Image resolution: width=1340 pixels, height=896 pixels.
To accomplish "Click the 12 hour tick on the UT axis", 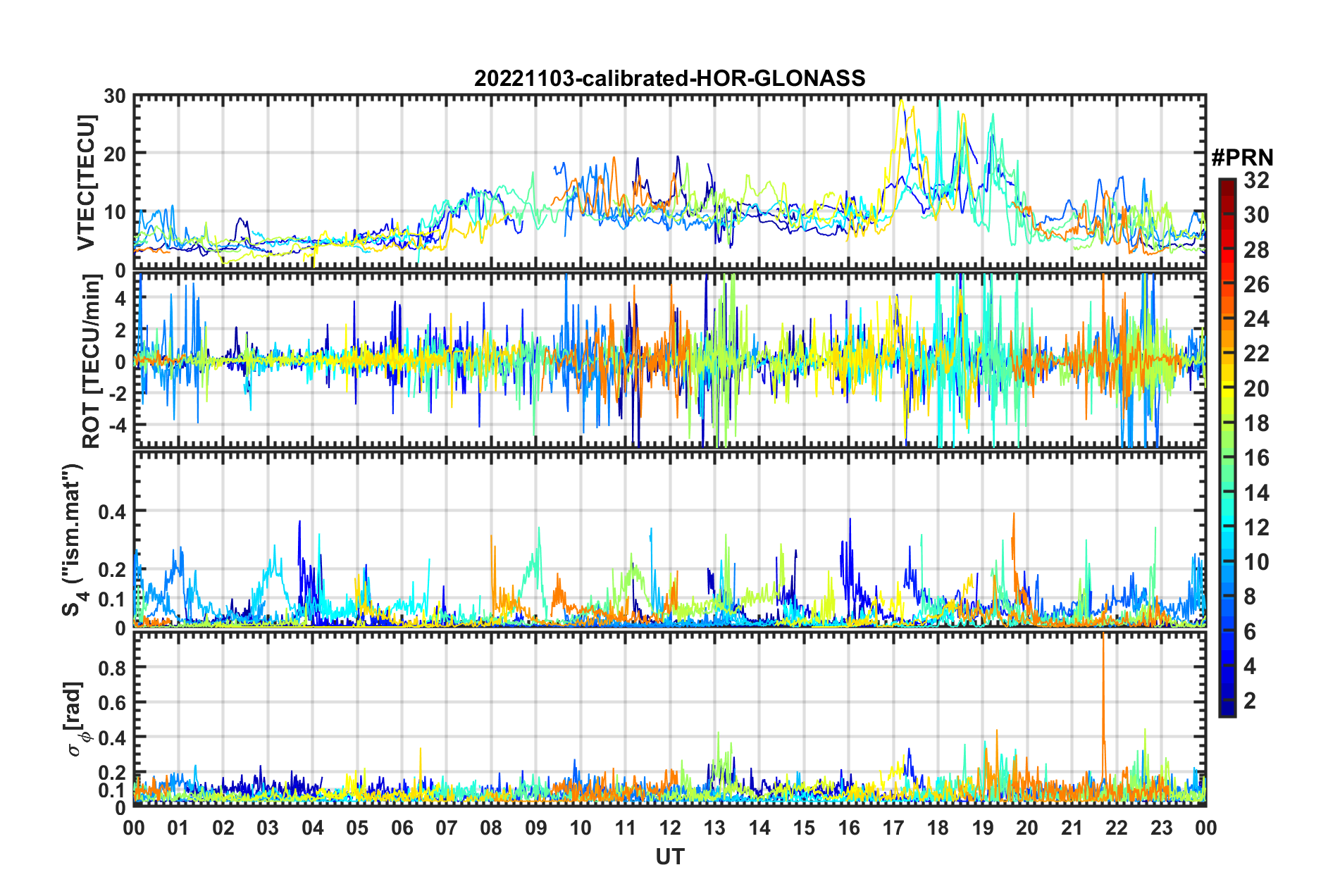I will click(670, 828).
